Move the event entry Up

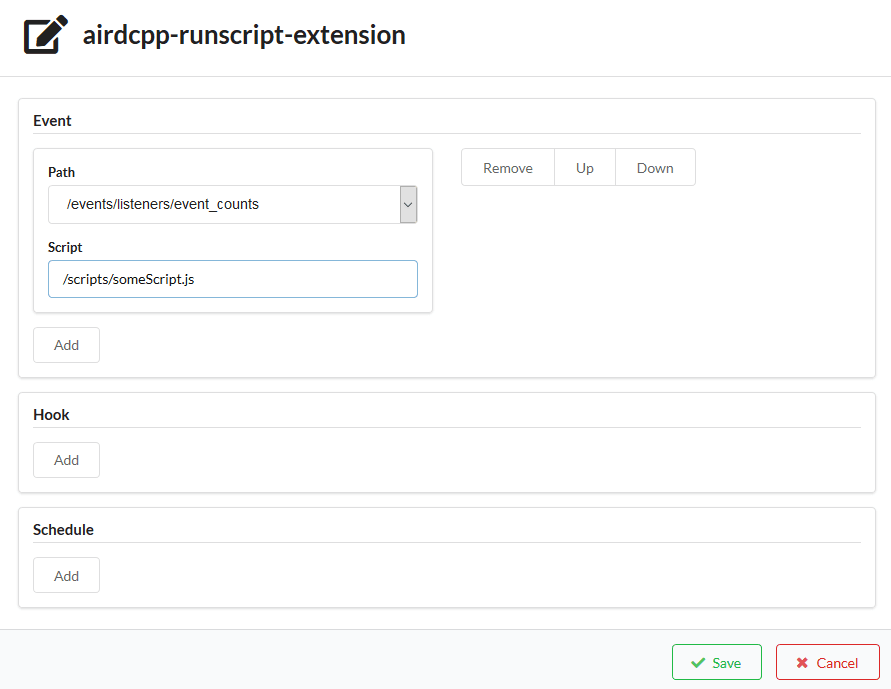(x=585, y=168)
